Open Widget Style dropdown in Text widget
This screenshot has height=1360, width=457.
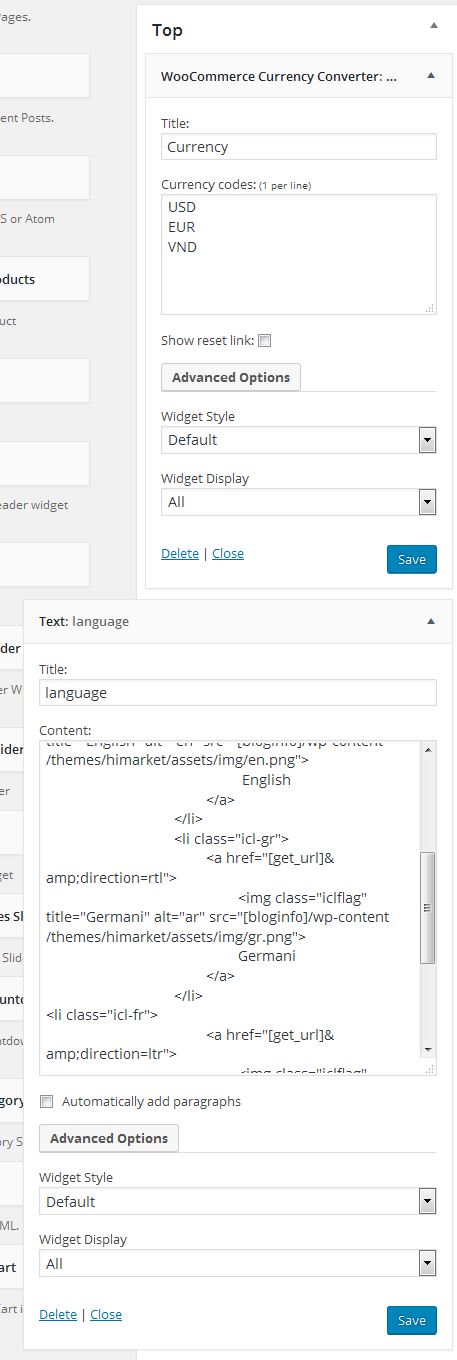(x=238, y=1202)
